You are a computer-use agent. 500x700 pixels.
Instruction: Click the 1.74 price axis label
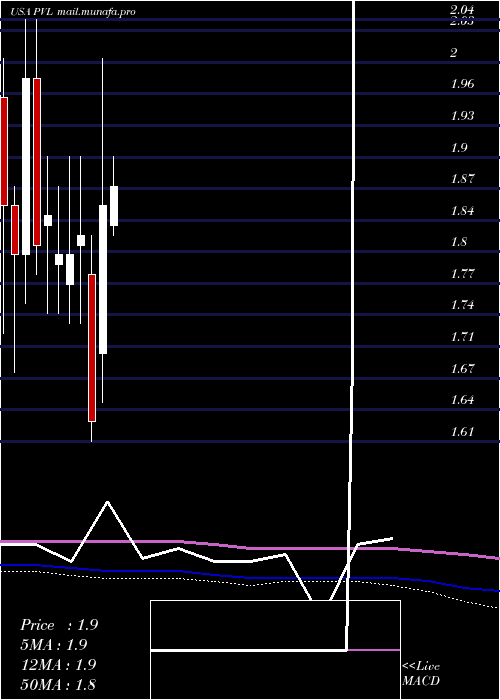[x=462, y=305]
